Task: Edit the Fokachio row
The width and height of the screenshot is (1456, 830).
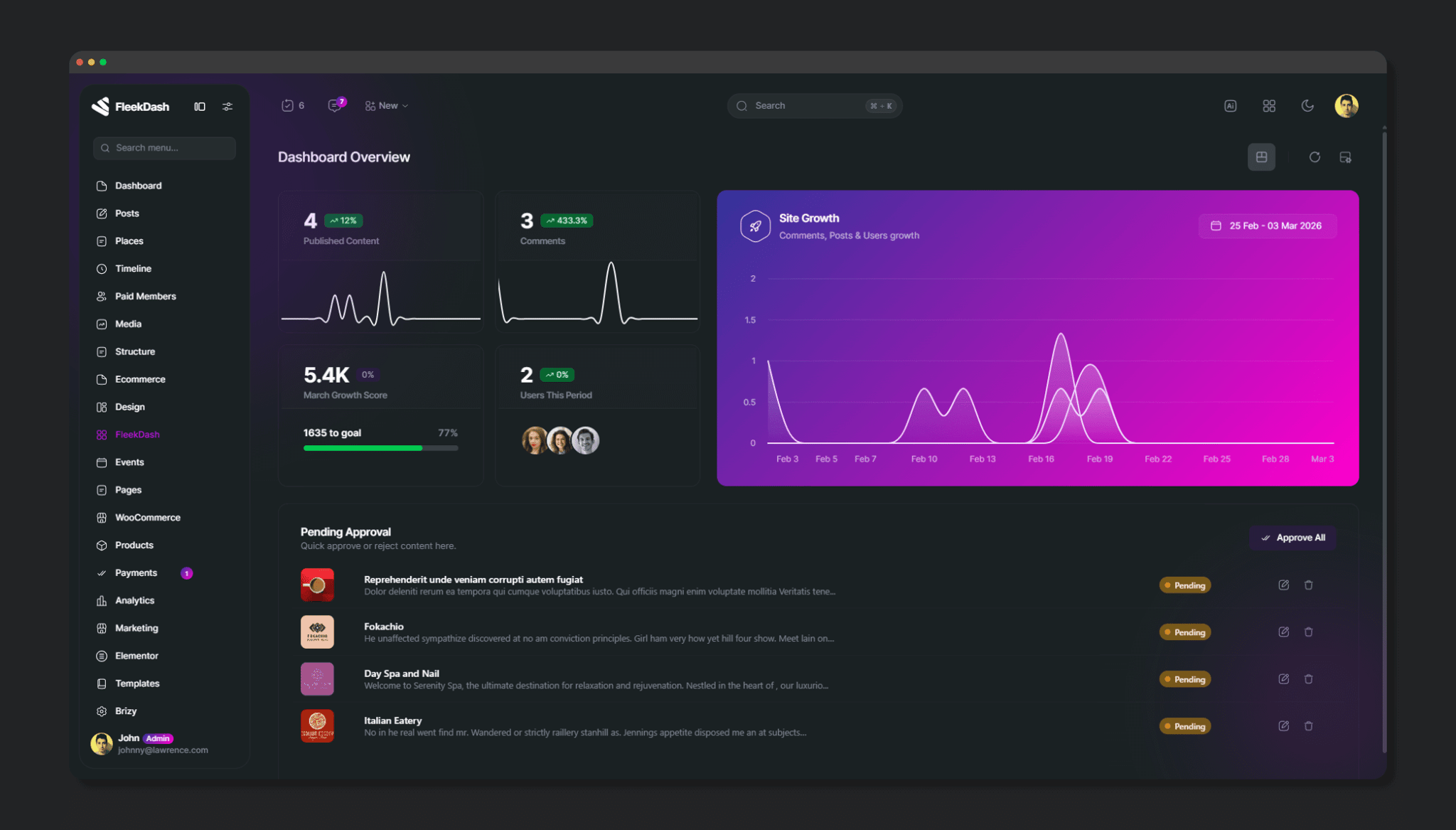Action: (x=1283, y=632)
